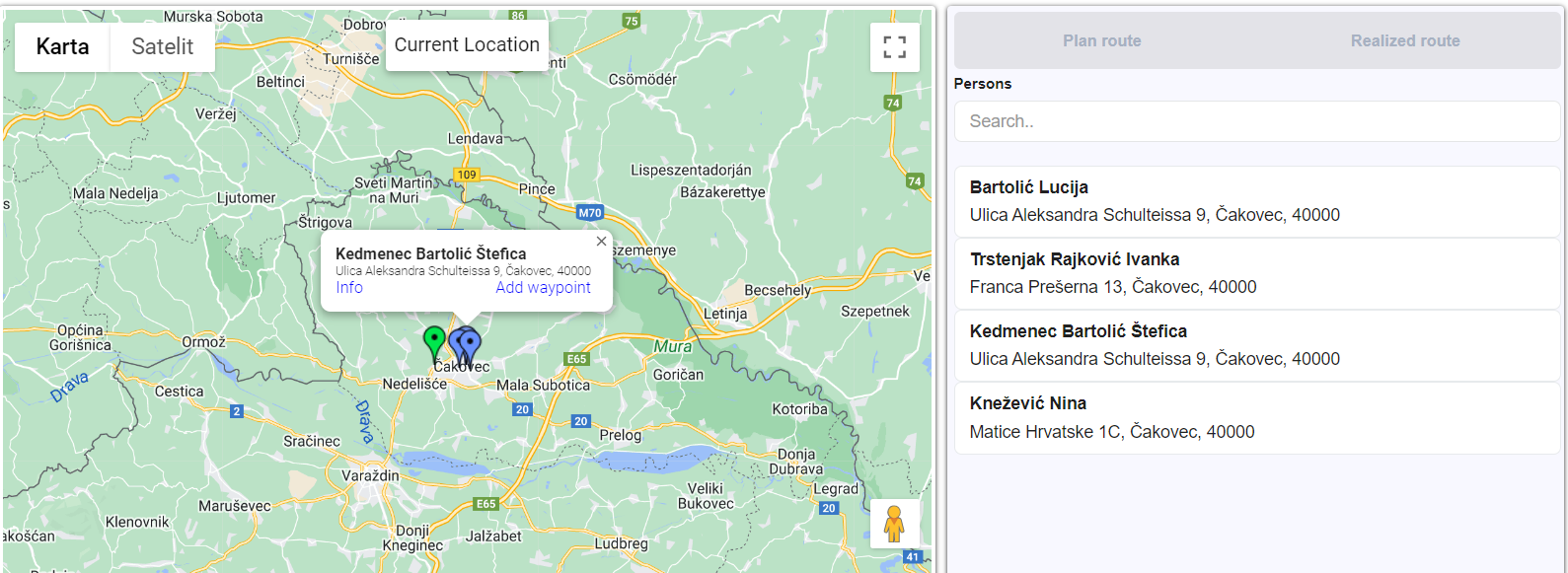Screen dimensions: 1568x573
Task: Click the green map marker
Action: (433, 341)
